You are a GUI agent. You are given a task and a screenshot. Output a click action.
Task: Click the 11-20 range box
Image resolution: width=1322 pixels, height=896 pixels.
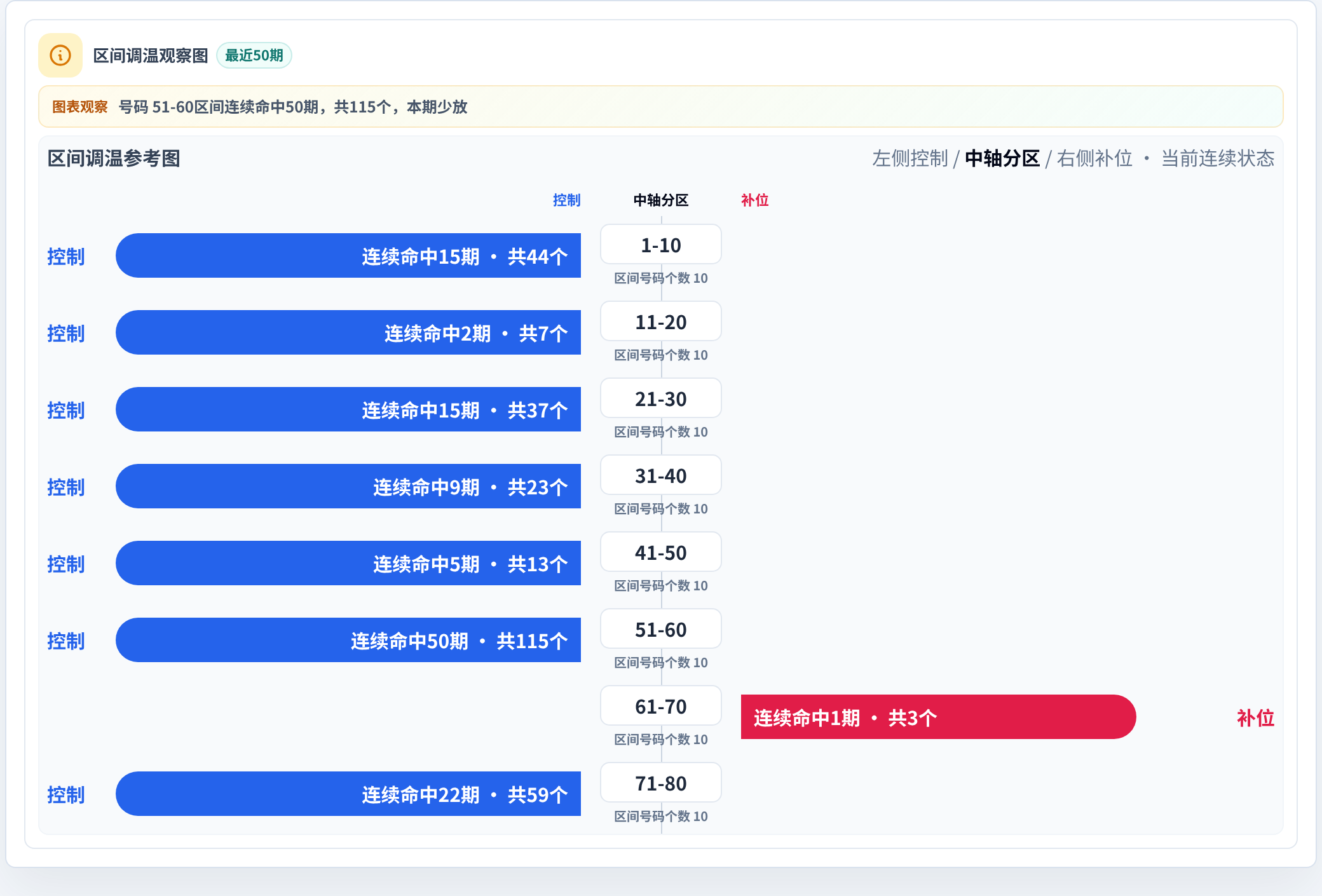tap(661, 322)
